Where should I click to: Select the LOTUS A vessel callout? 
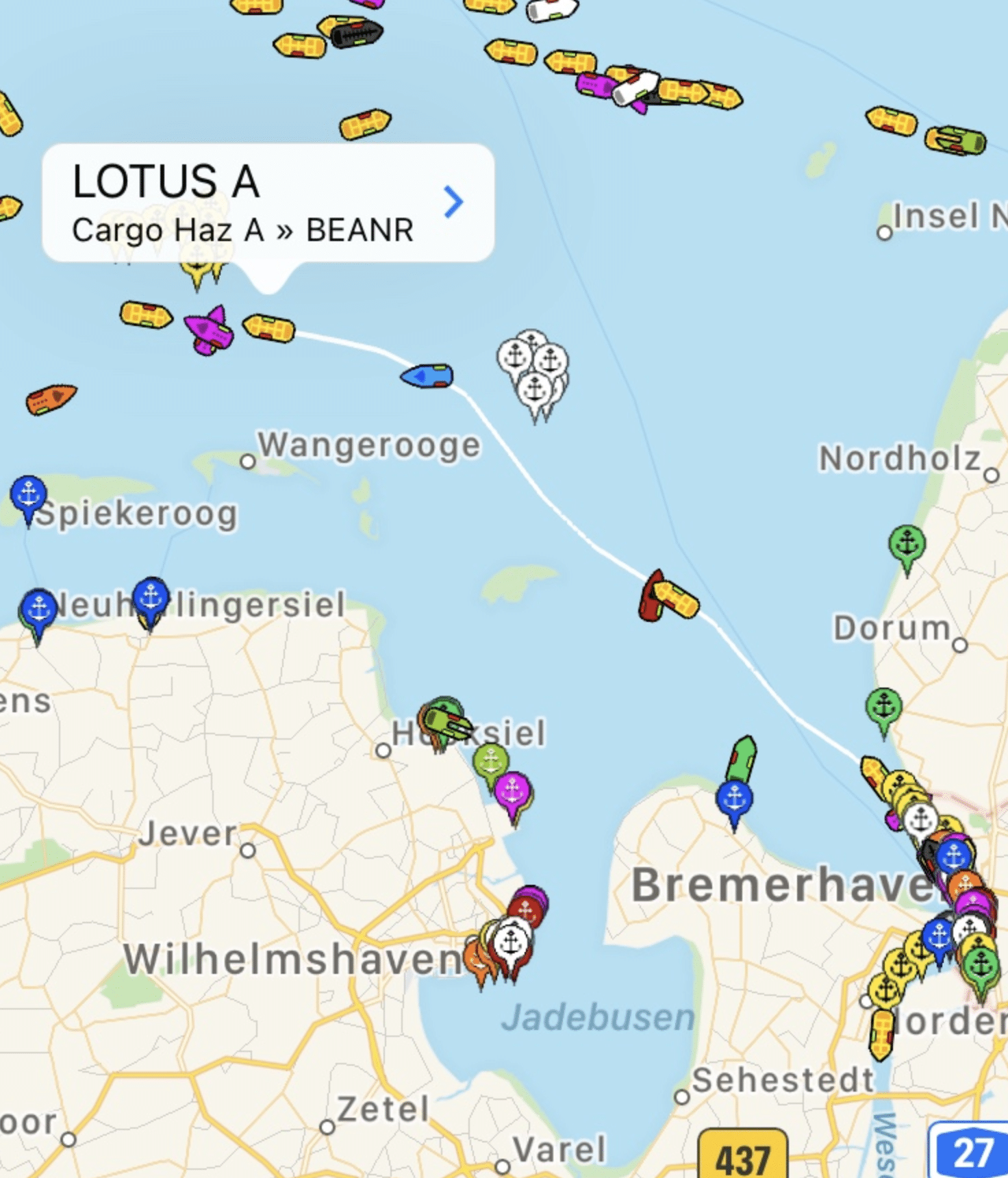click(x=268, y=203)
